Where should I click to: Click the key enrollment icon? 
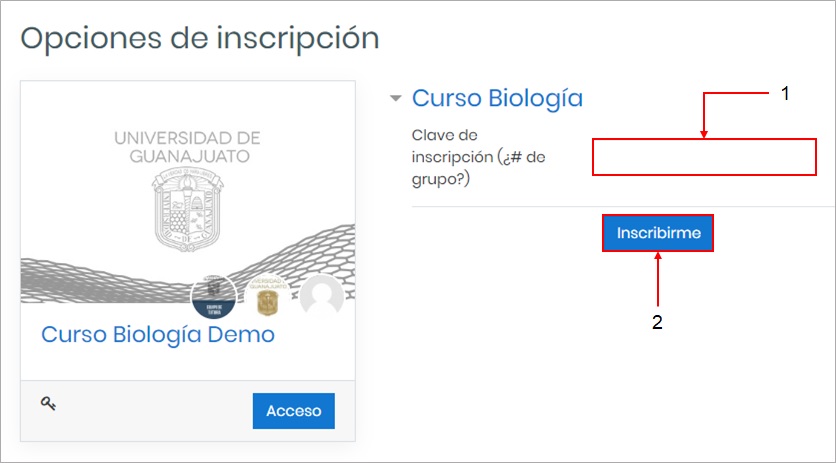(49, 404)
